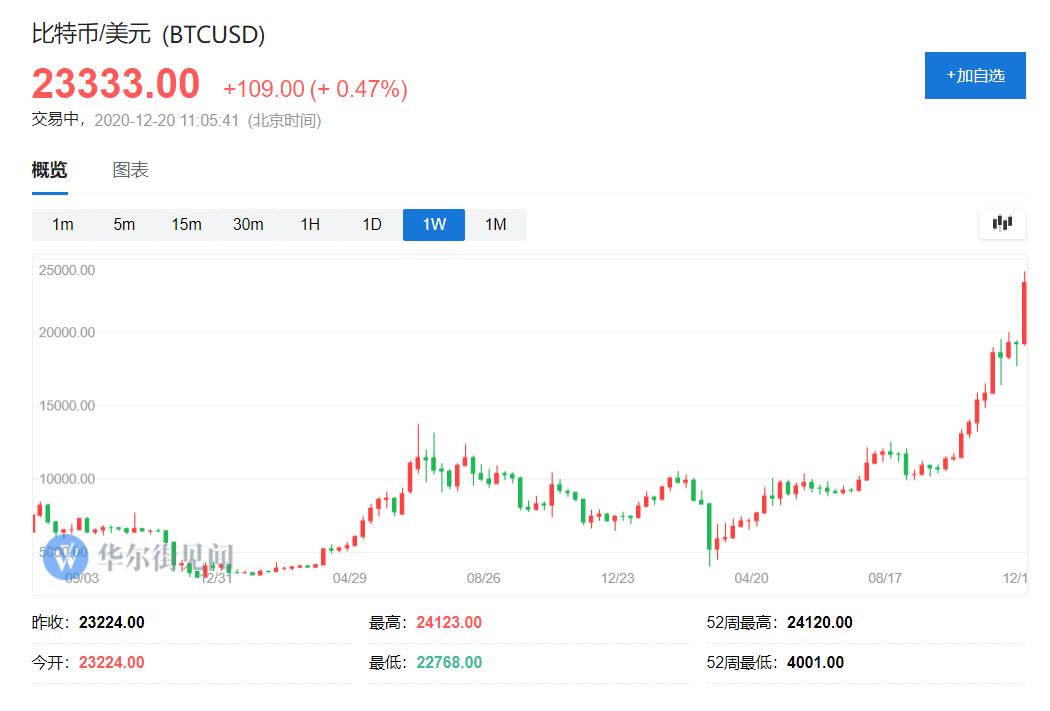This screenshot has height=711, width=1050.
Task: Select the 1H timeframe
Action: pyautogui.click(x=310, y=224)
